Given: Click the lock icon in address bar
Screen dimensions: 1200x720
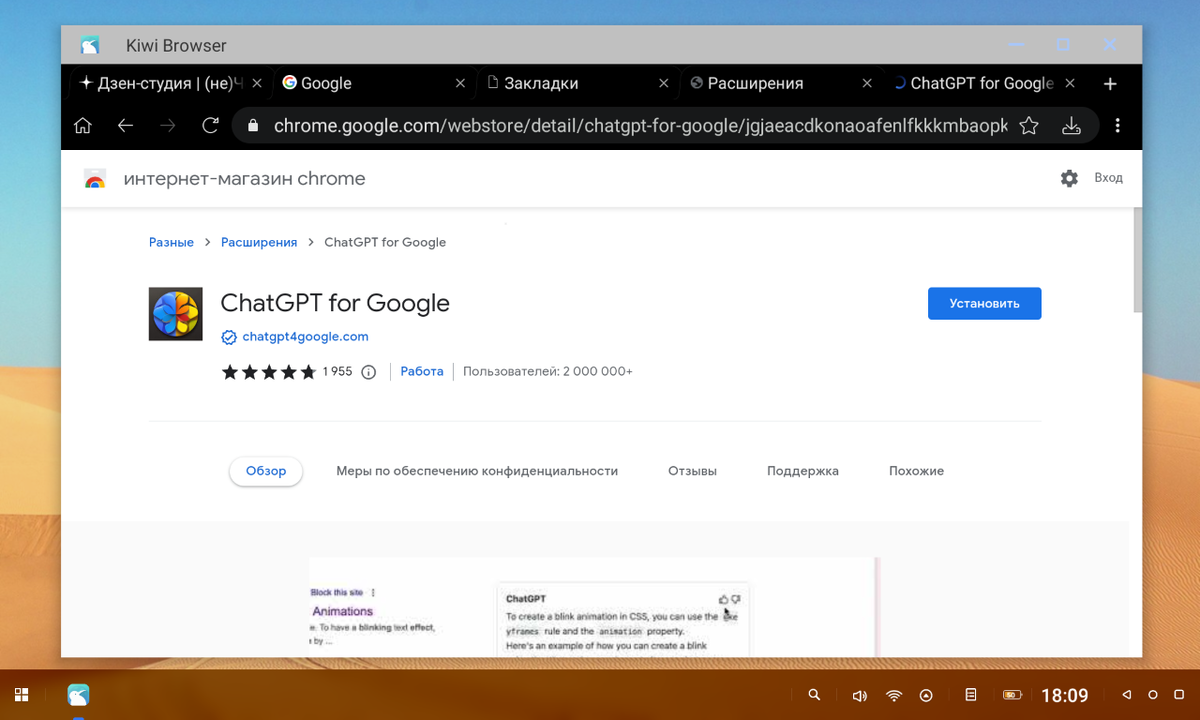Looking at the screenshot, I should coord(252,126).
